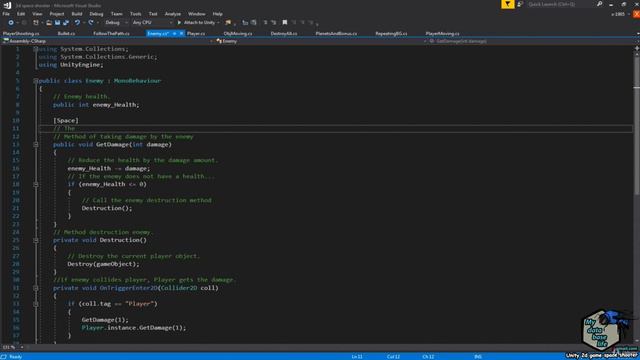
Task: Click the Attach to Unity button
Action: (196, 22)
